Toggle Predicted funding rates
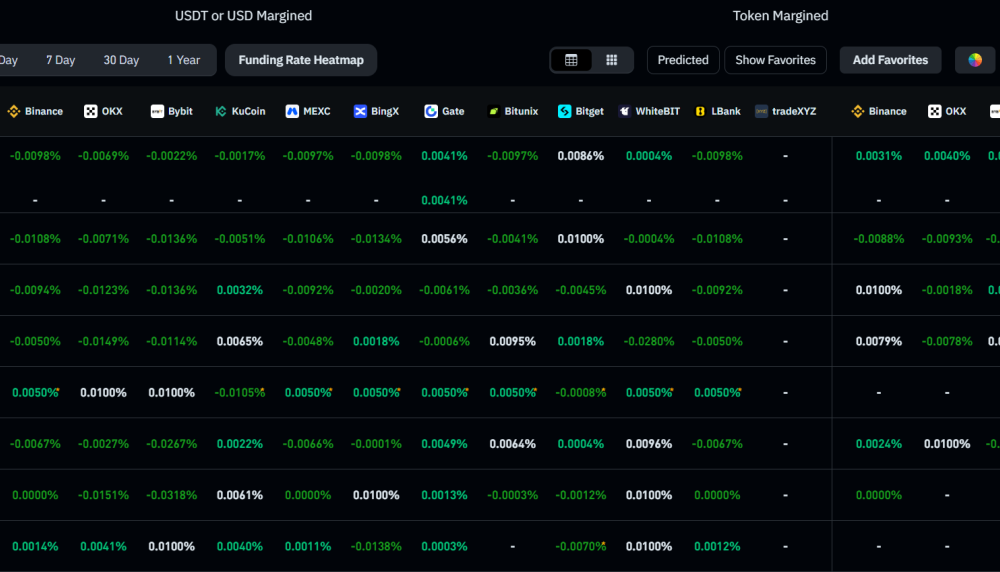Screen dimensions: 1000x572 tap(683, 60)
